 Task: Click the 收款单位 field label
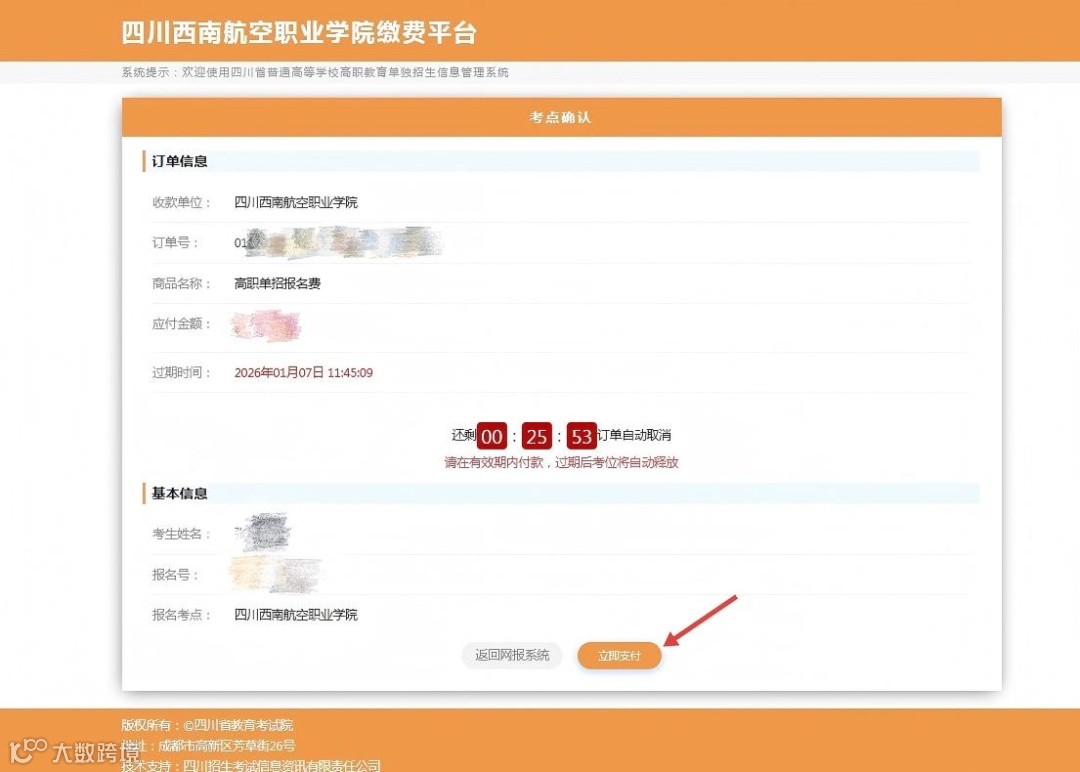click(180, 202)
